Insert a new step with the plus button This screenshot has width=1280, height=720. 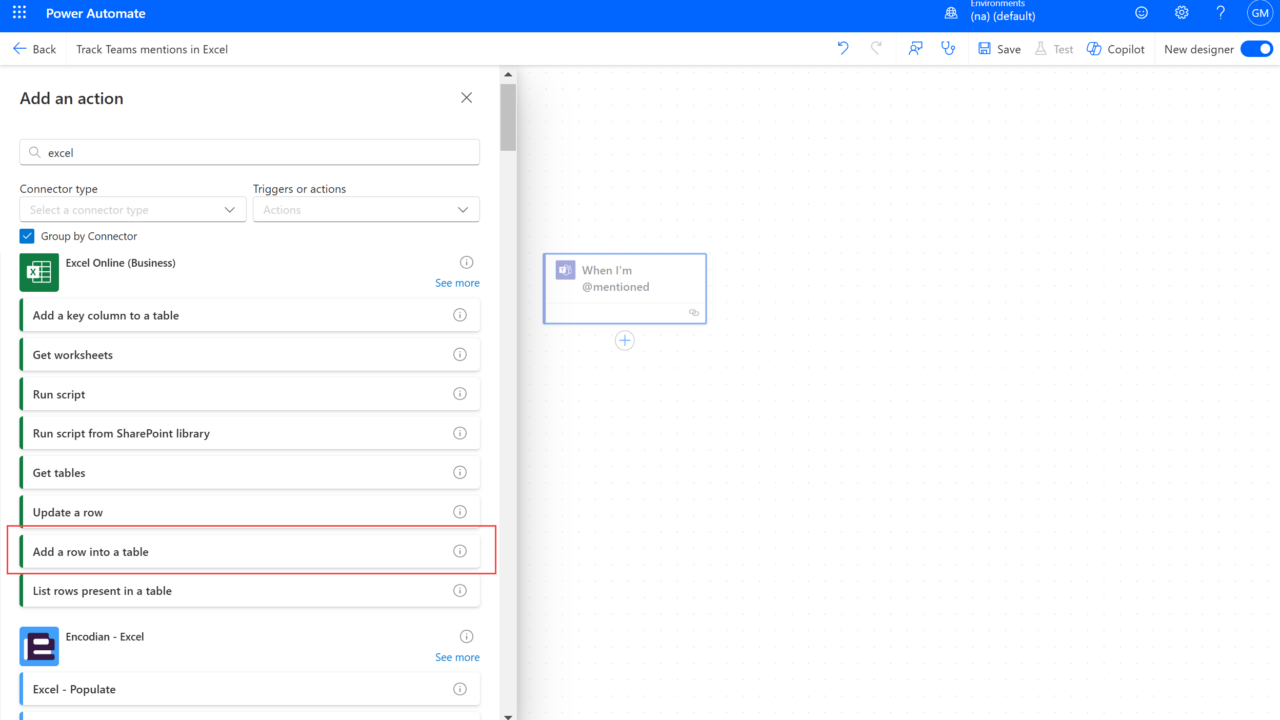click(x=625, y=341)
